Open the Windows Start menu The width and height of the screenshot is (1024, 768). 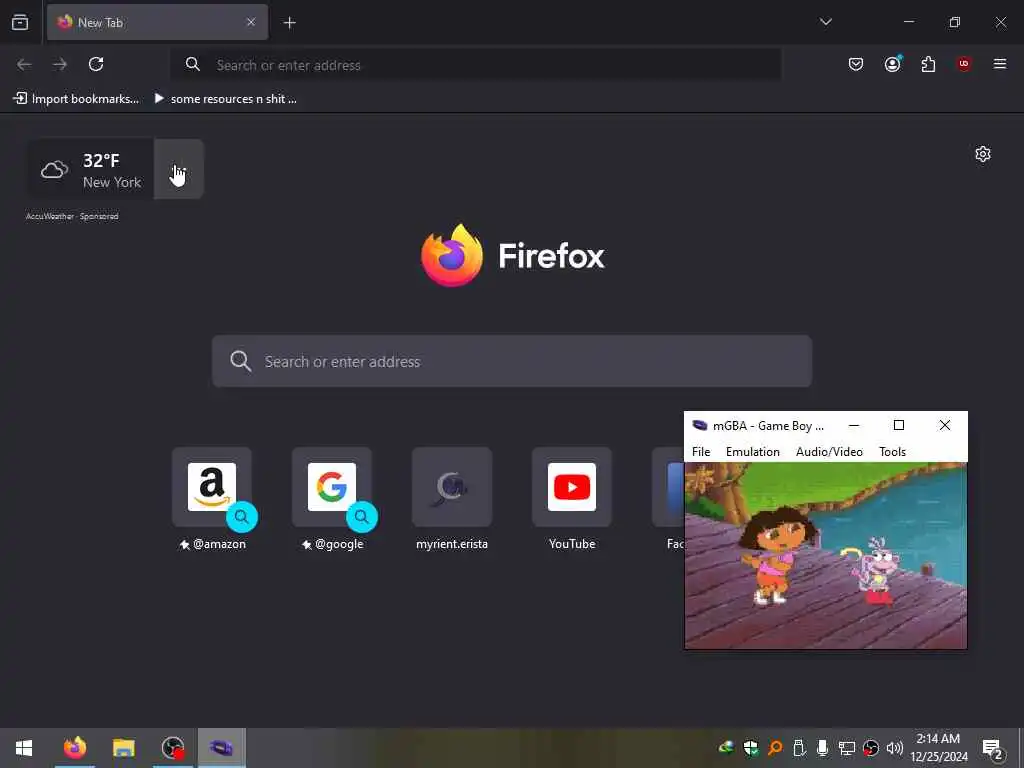coord(24,748)
